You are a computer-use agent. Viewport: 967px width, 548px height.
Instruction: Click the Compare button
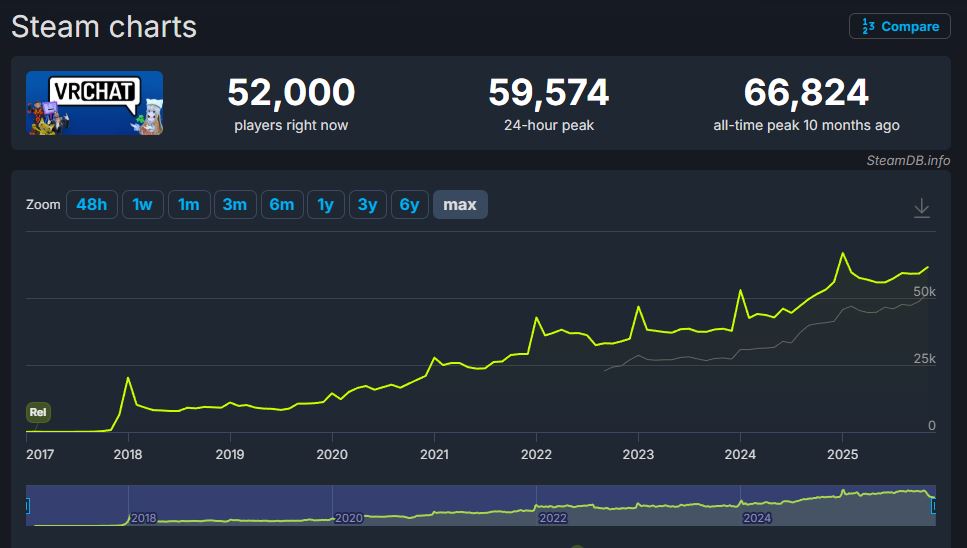point(900,27)
